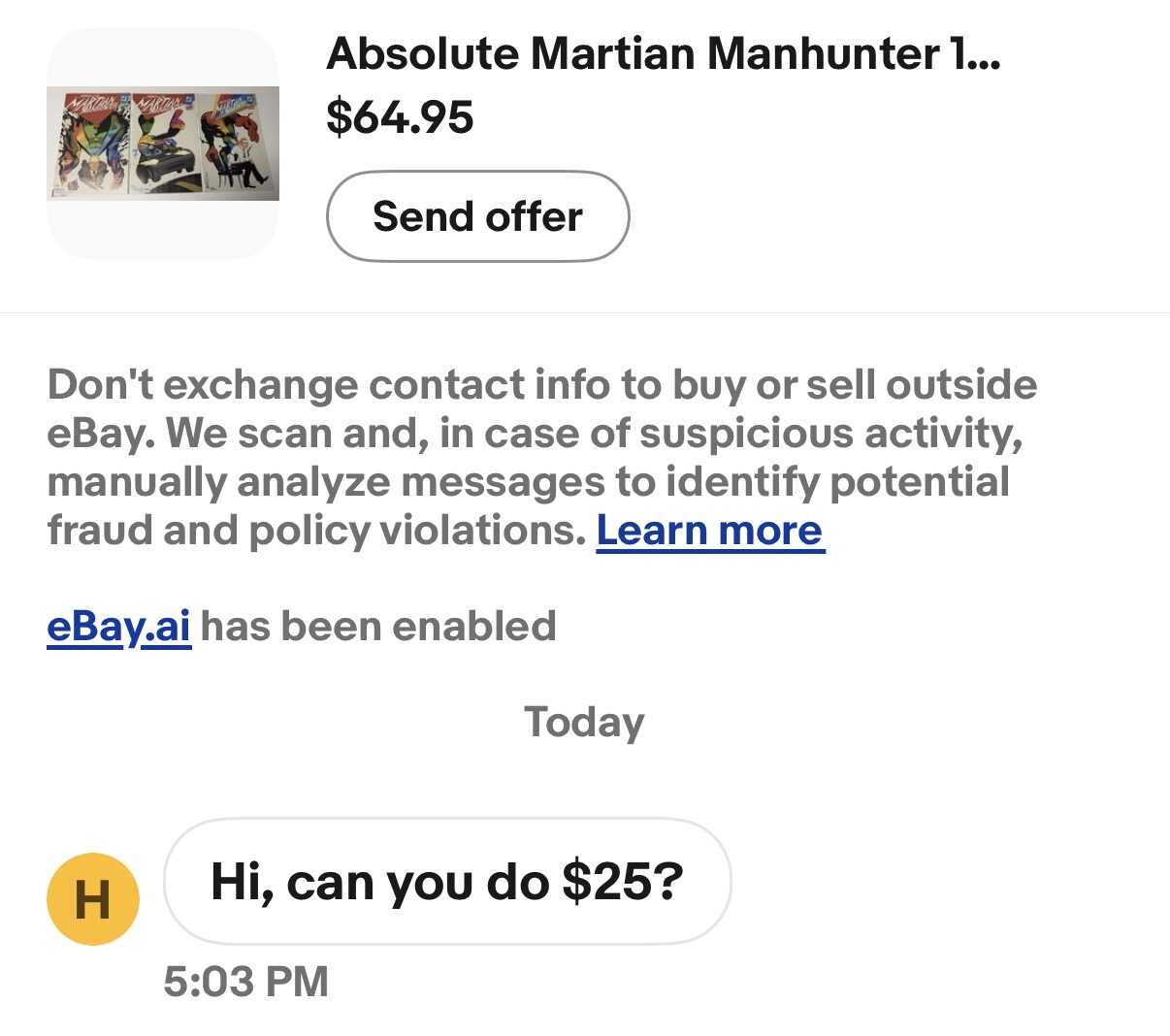Click the right comic cover in the thumbnail
Viewport: 1170px width, 1036px height.
(x=241, y=144)
